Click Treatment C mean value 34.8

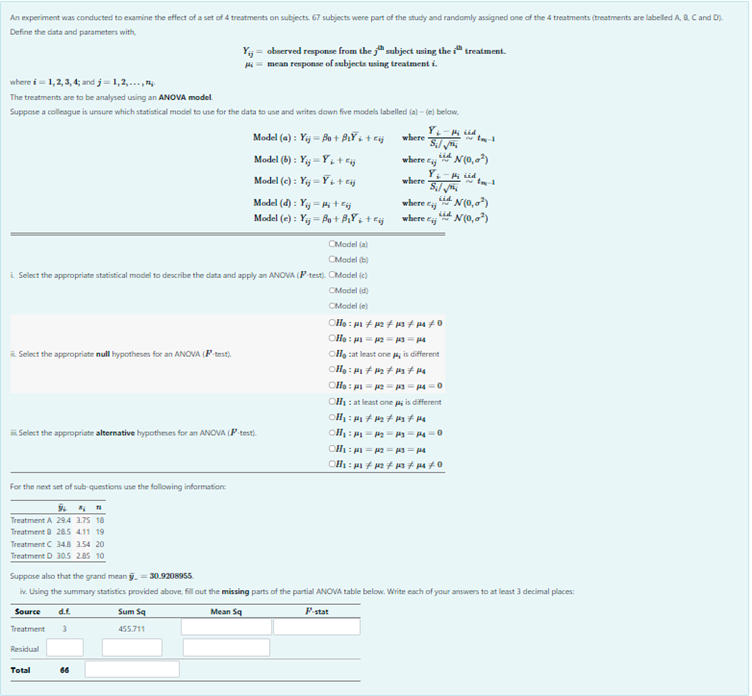tap(64, 544)
